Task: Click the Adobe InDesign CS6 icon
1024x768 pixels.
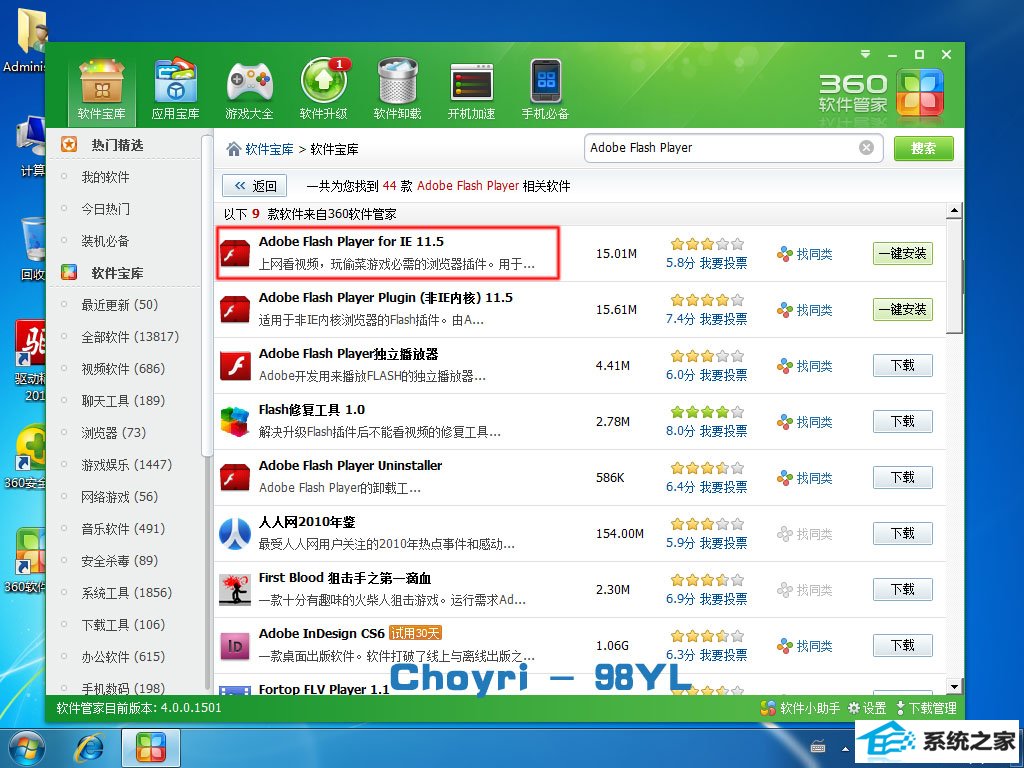Action: tap(234, 646)
